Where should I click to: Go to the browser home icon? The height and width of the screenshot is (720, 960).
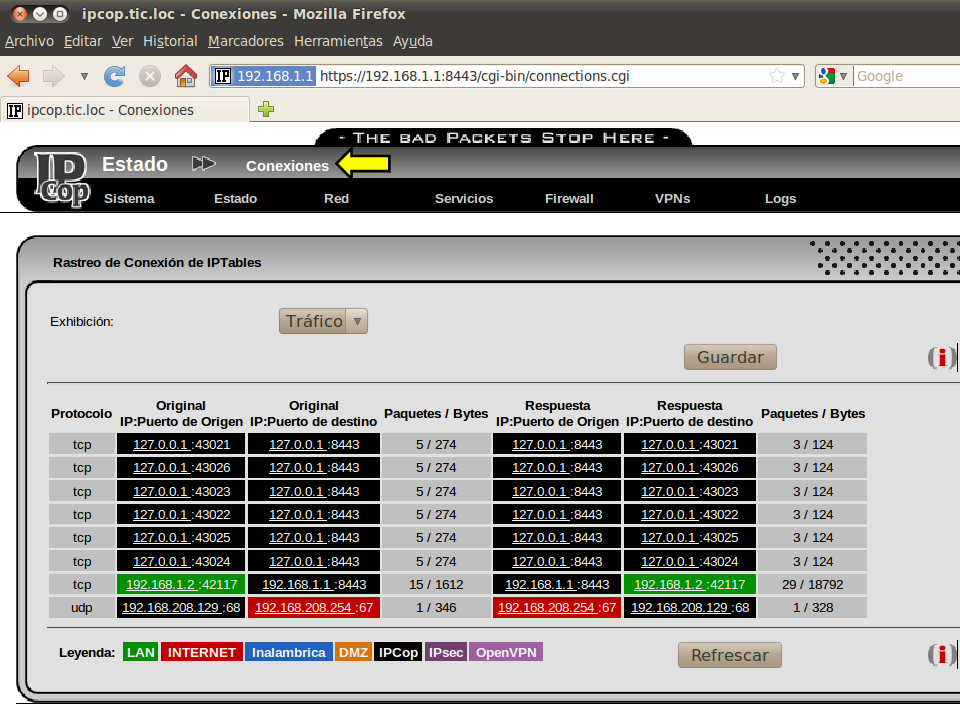[185, 76]
